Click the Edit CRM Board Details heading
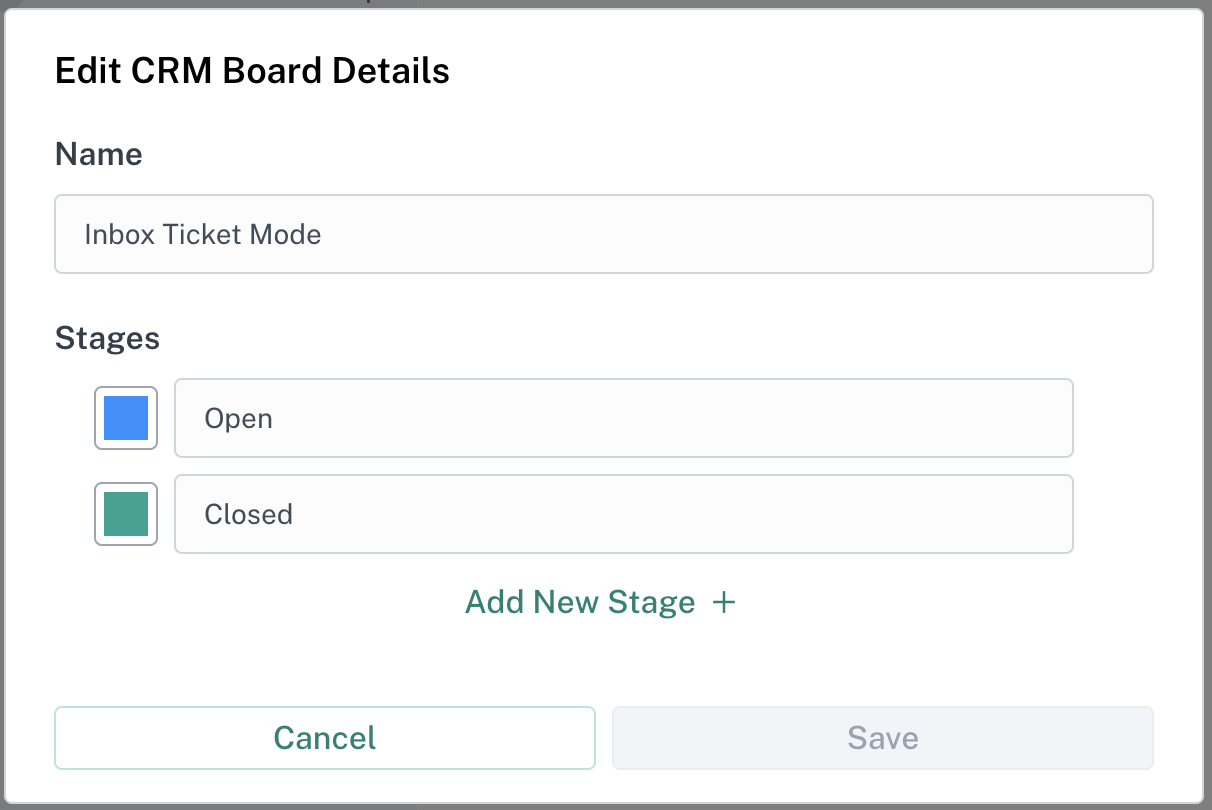 coord(252,72)
